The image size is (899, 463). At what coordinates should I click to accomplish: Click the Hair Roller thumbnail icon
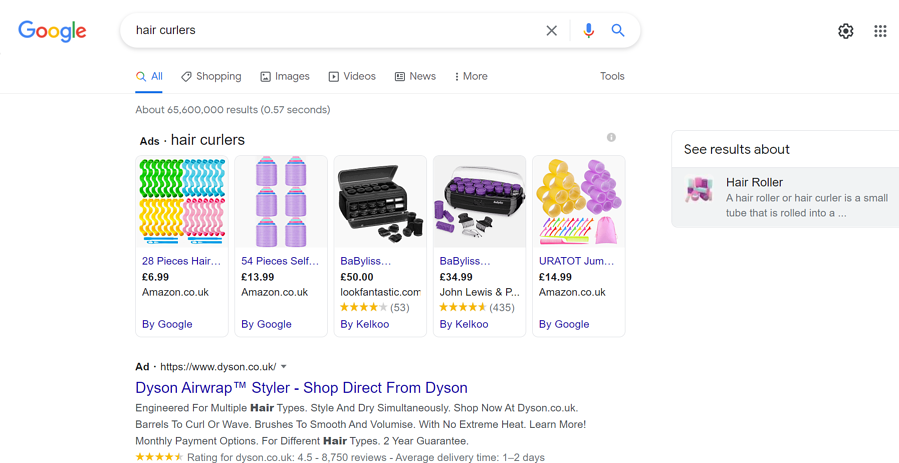pyautogui.click(x=699, y=190)
